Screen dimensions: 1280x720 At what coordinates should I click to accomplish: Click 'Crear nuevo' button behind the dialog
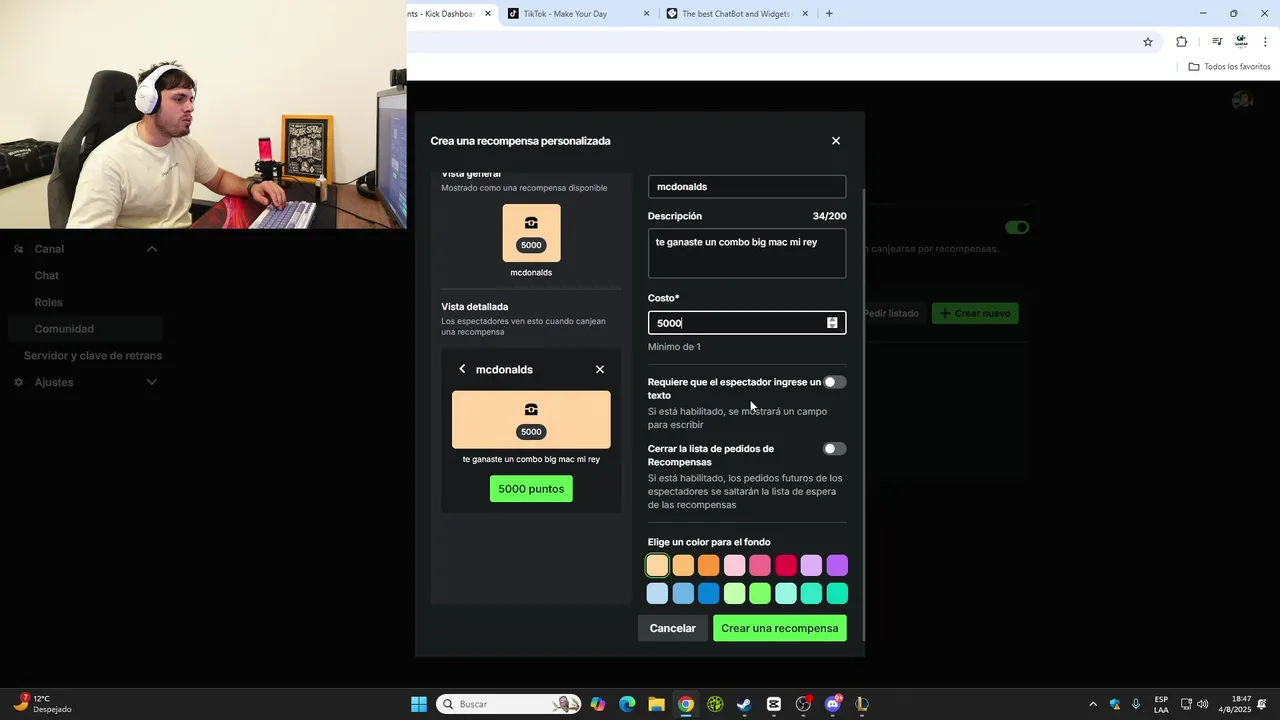pyautogui.click(x=975, y=313)
